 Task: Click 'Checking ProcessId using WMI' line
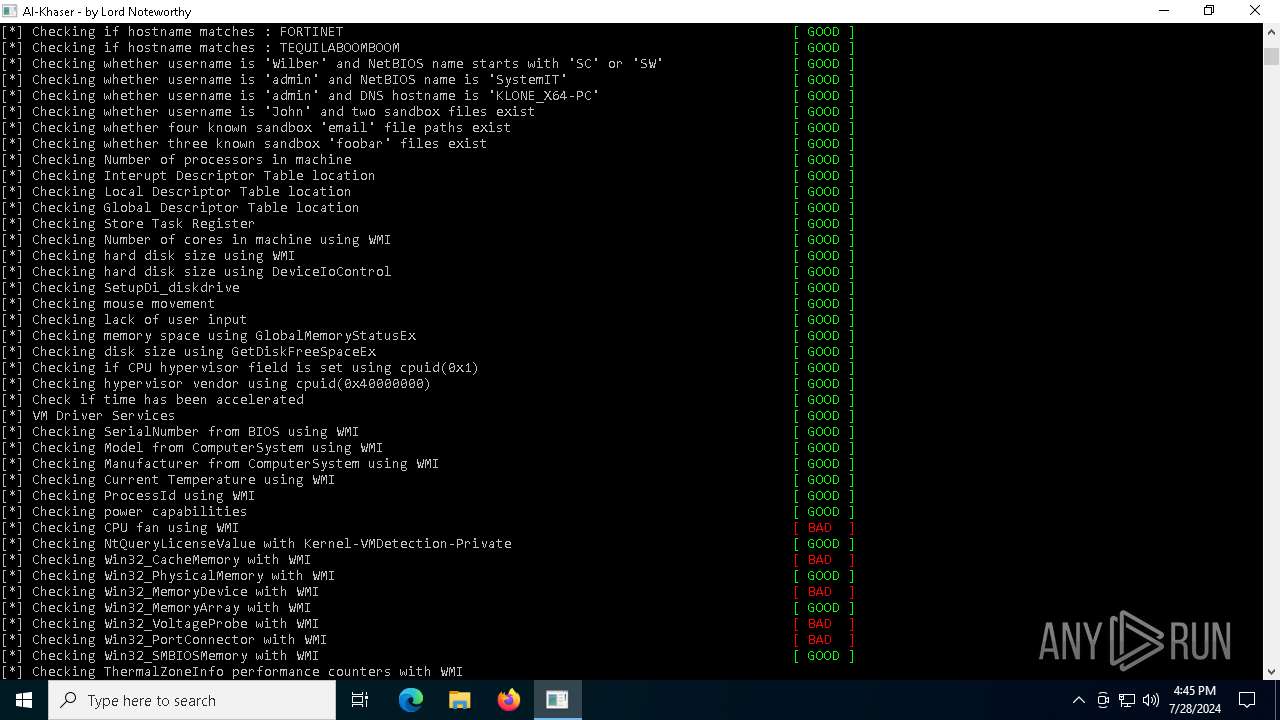point(128,496)
